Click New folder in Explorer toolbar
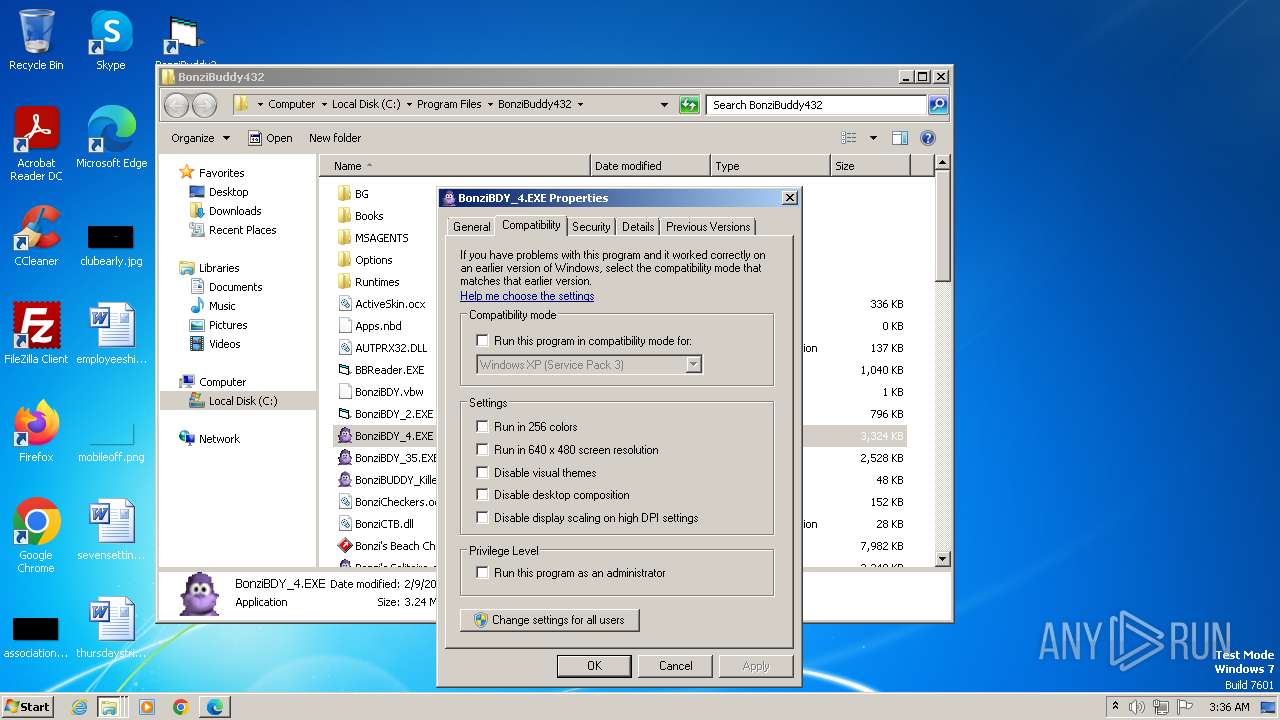1280x720 pixels. (335, 138)
